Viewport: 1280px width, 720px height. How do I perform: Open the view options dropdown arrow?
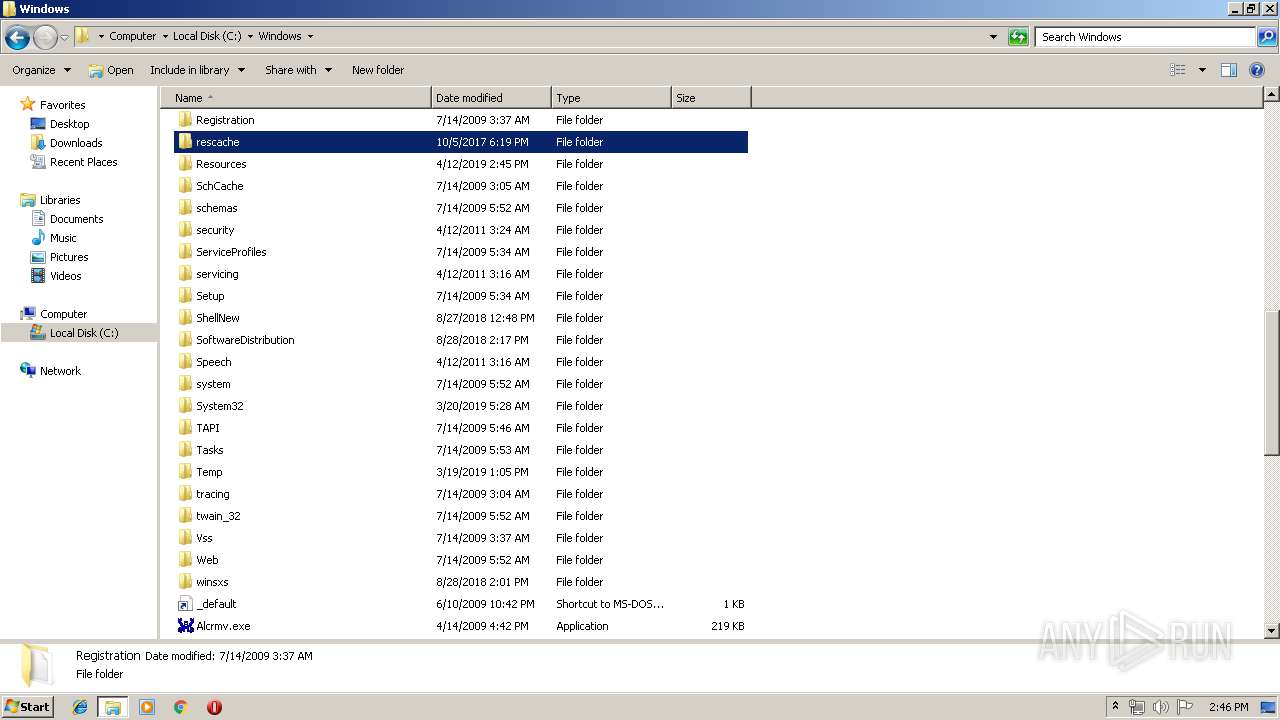pos(1202,70)
